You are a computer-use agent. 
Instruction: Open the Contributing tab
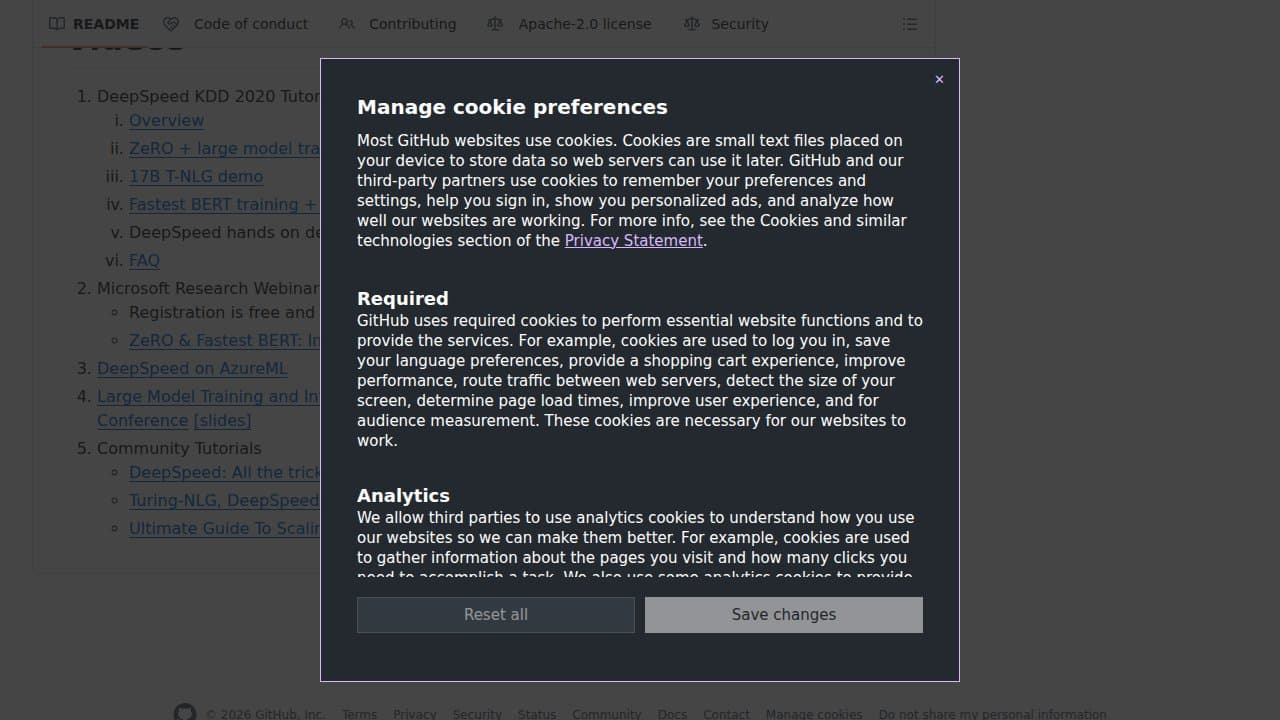(x=398, y=24)
